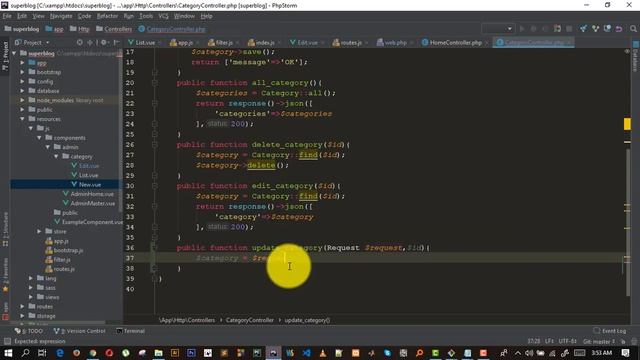
Task: Expand the config folder
Action: [x=22, y=81]
